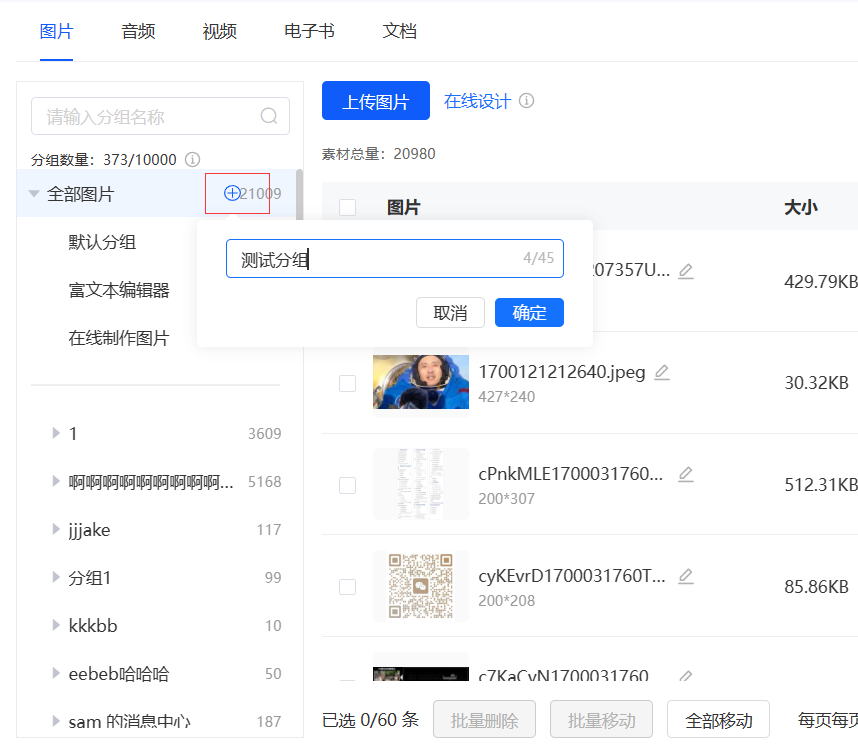Click edit pencil icon beside 07357U file

pyautogui.click(x=686, y=270)
